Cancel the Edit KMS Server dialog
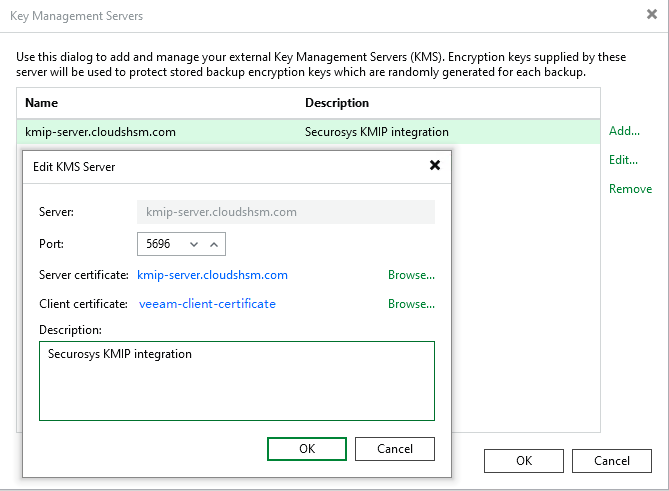The width and height of the screenshot is (669, 491). (395, 449)
